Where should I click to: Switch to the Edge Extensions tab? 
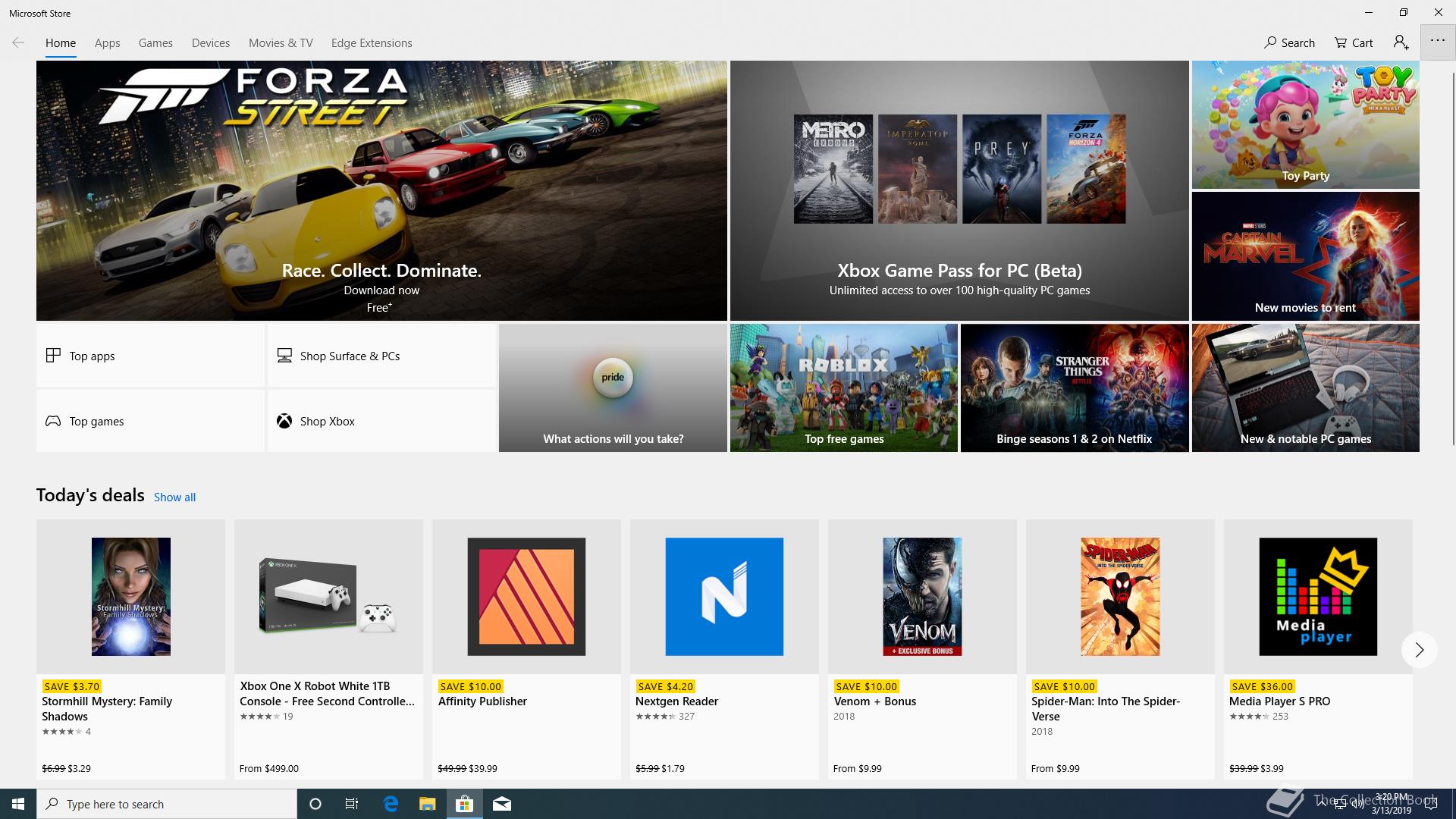[x=372, y=42]
